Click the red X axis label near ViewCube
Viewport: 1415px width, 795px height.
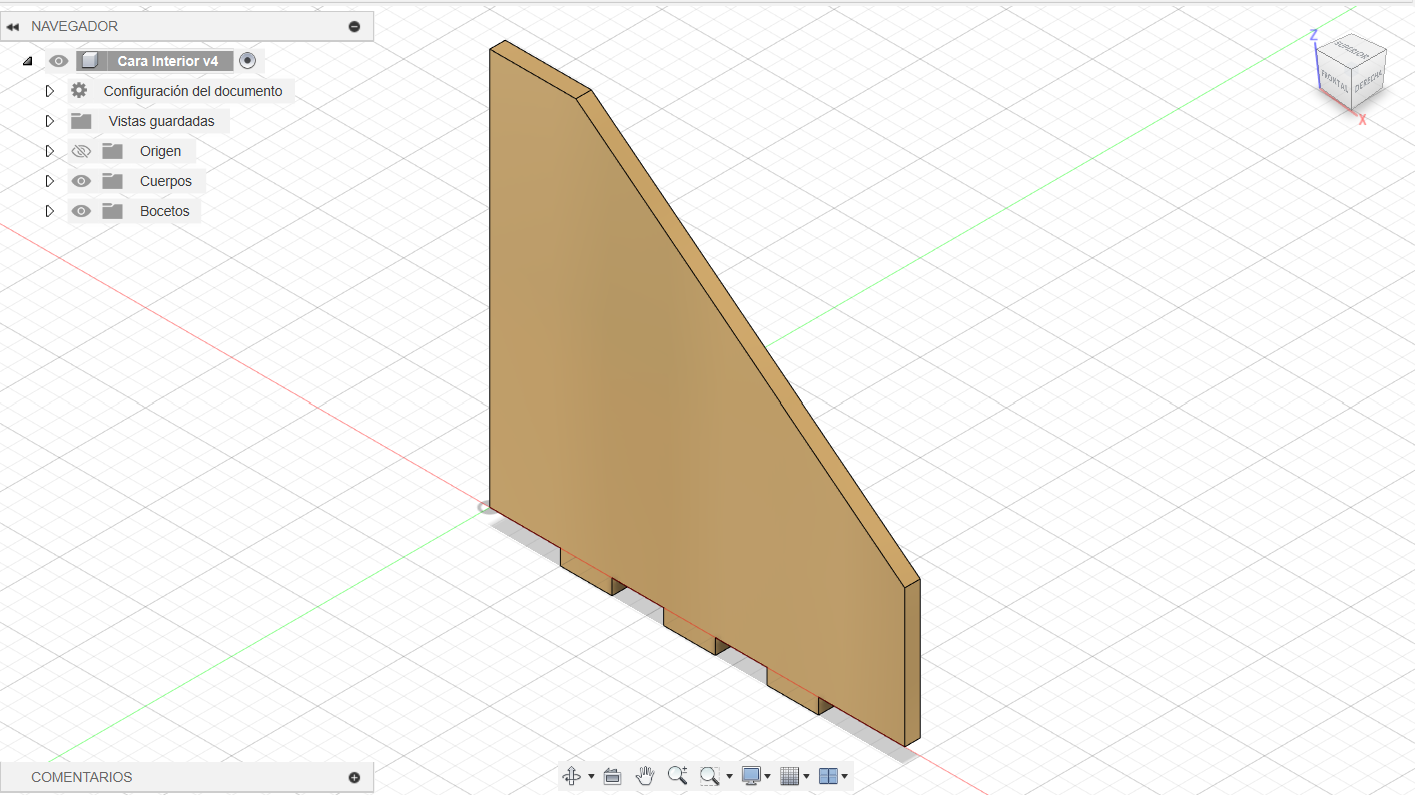click(1362, 119)
